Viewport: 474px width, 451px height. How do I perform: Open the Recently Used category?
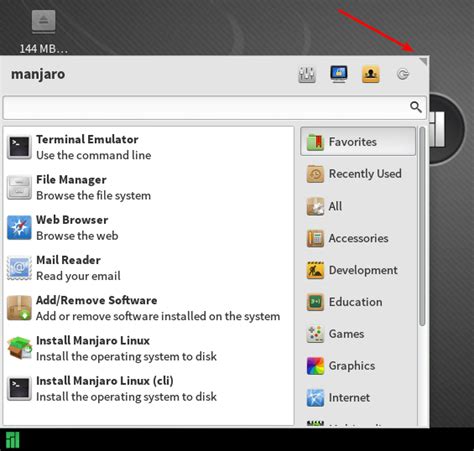(x=358, y=174)
